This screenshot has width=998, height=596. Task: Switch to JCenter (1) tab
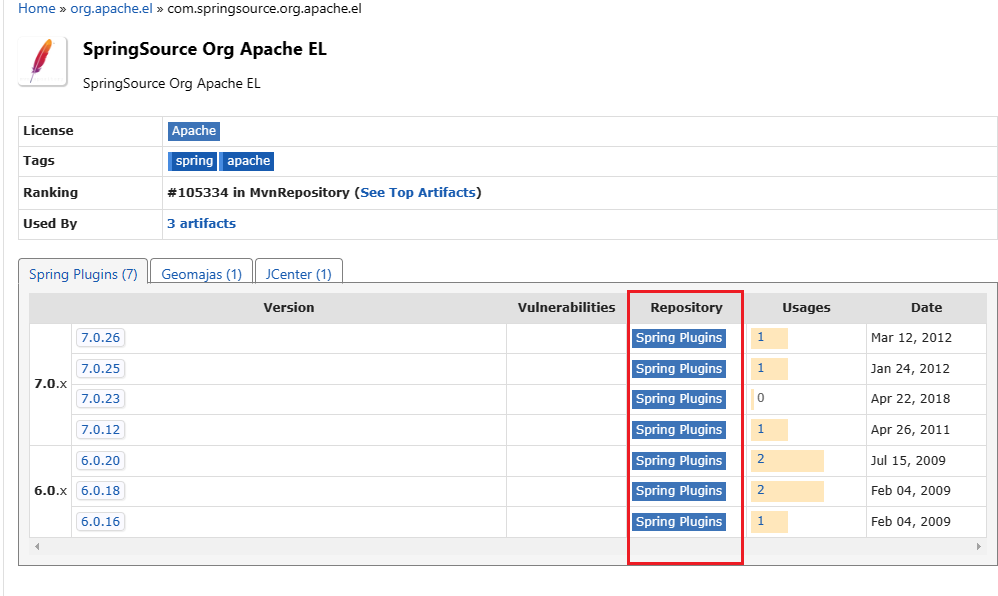(299, 274)
